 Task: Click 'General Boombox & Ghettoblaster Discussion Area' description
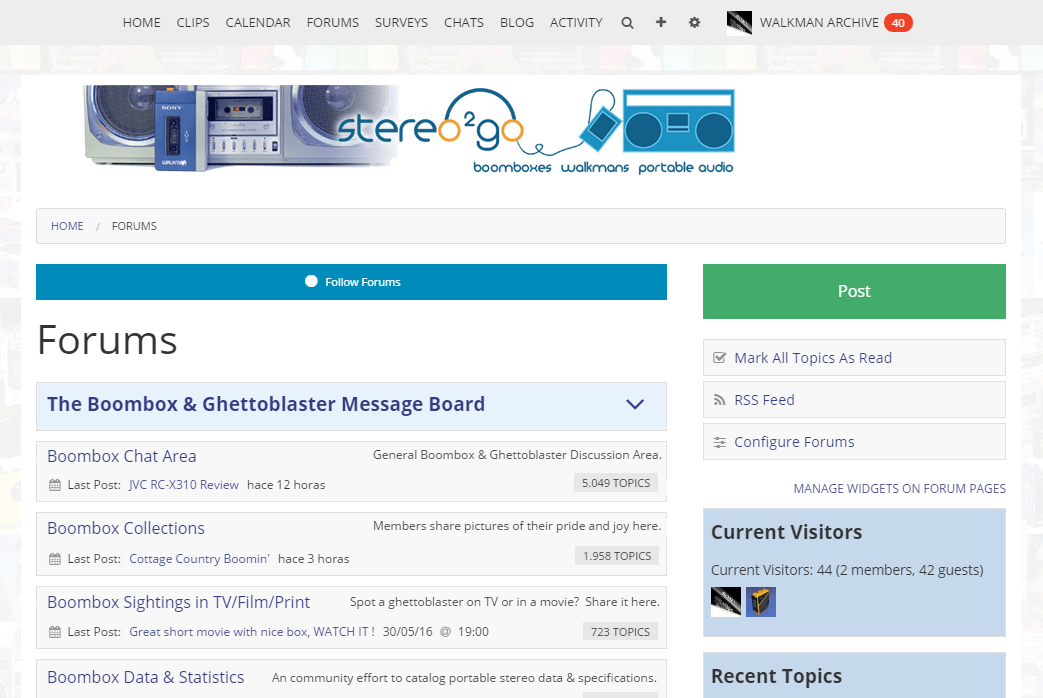pos(517,455)
